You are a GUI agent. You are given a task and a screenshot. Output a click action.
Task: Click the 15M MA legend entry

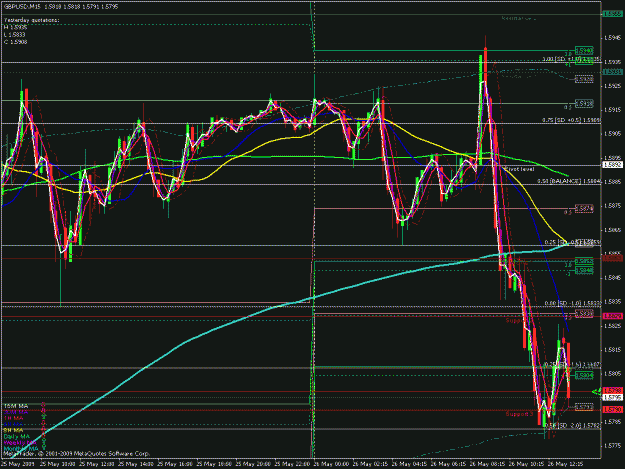tap(16, 406)
